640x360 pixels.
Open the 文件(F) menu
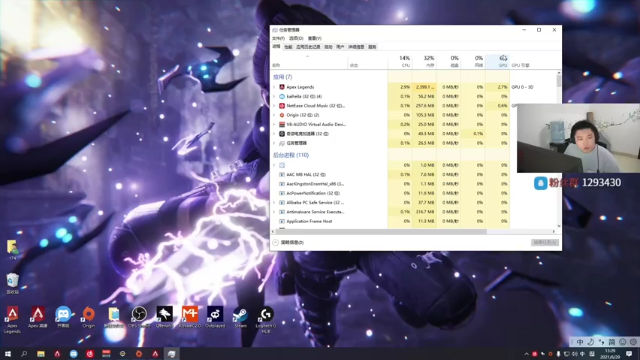278,38
